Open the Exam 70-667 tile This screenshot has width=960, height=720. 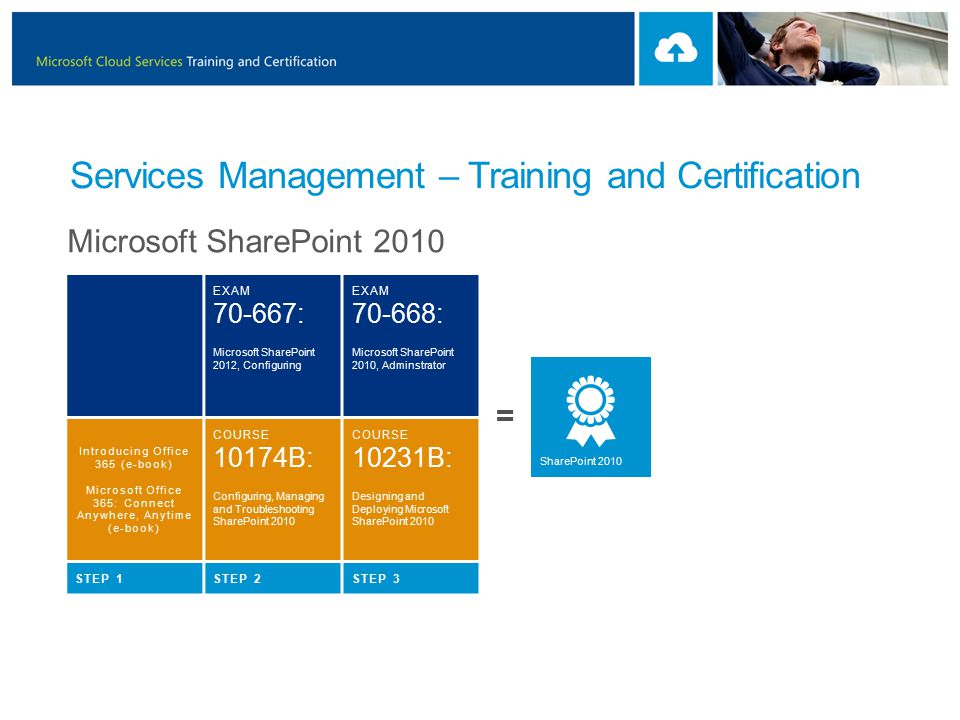(272, 345)
